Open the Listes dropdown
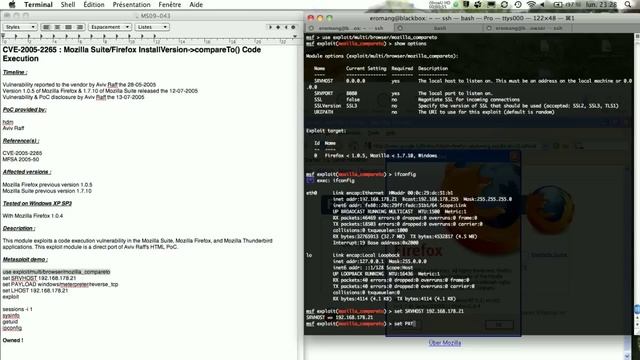The width and height of the screenshot is (640, 360). point(152,27)
